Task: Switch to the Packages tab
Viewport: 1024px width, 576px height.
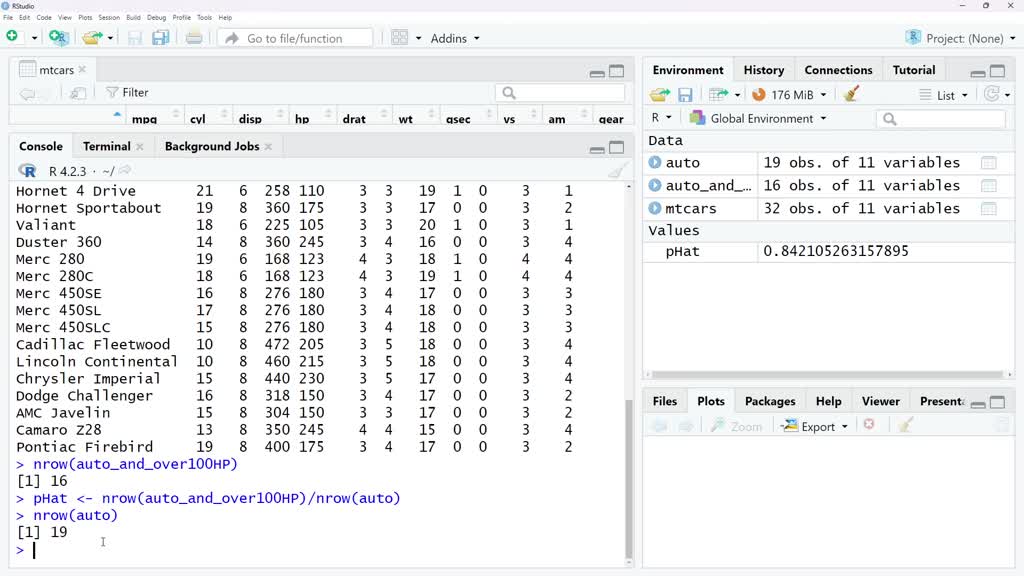Action: click(769, 400)
